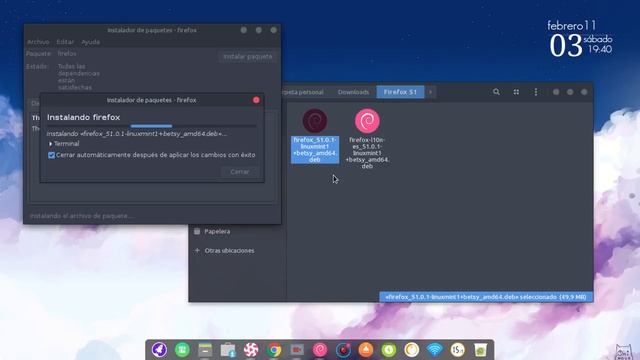This screenshot has height=360, width=640.
Task: Open the dark round red-dot icon in dock
Action: 343,350
